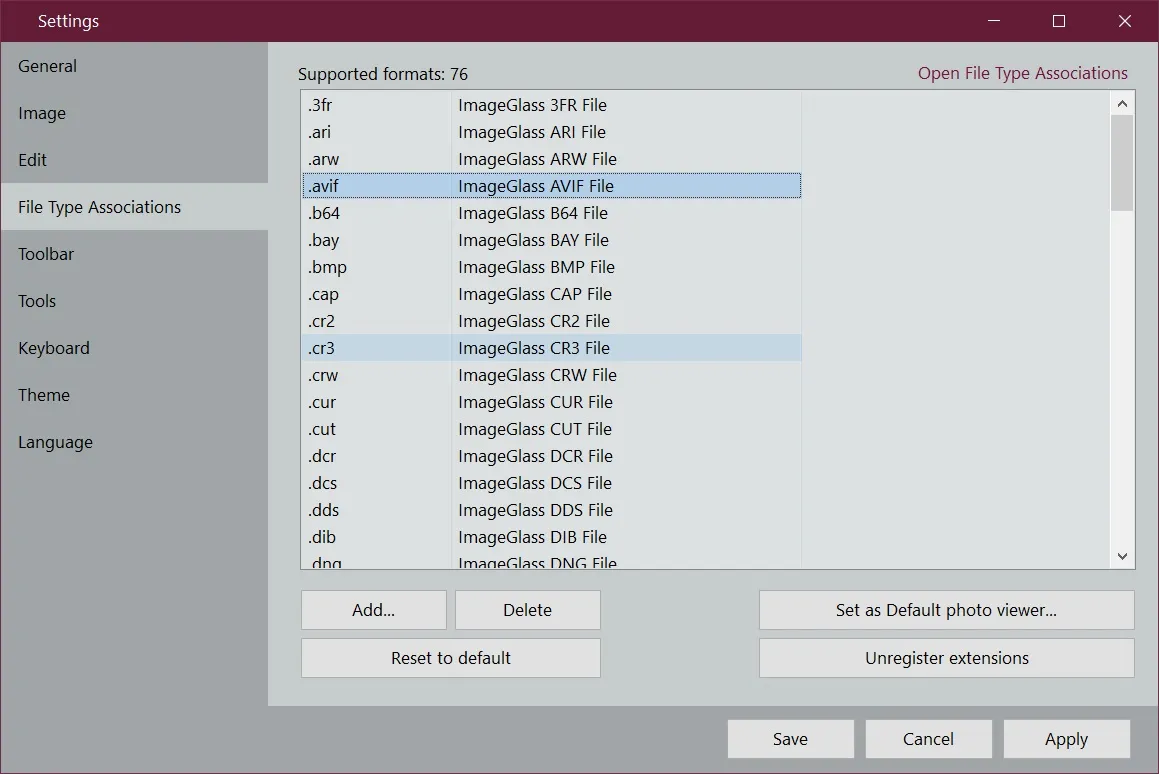The width and height of the screenshot is (1159, 774).
Task: Select the .dds extension row
Action: click(551, 510)
